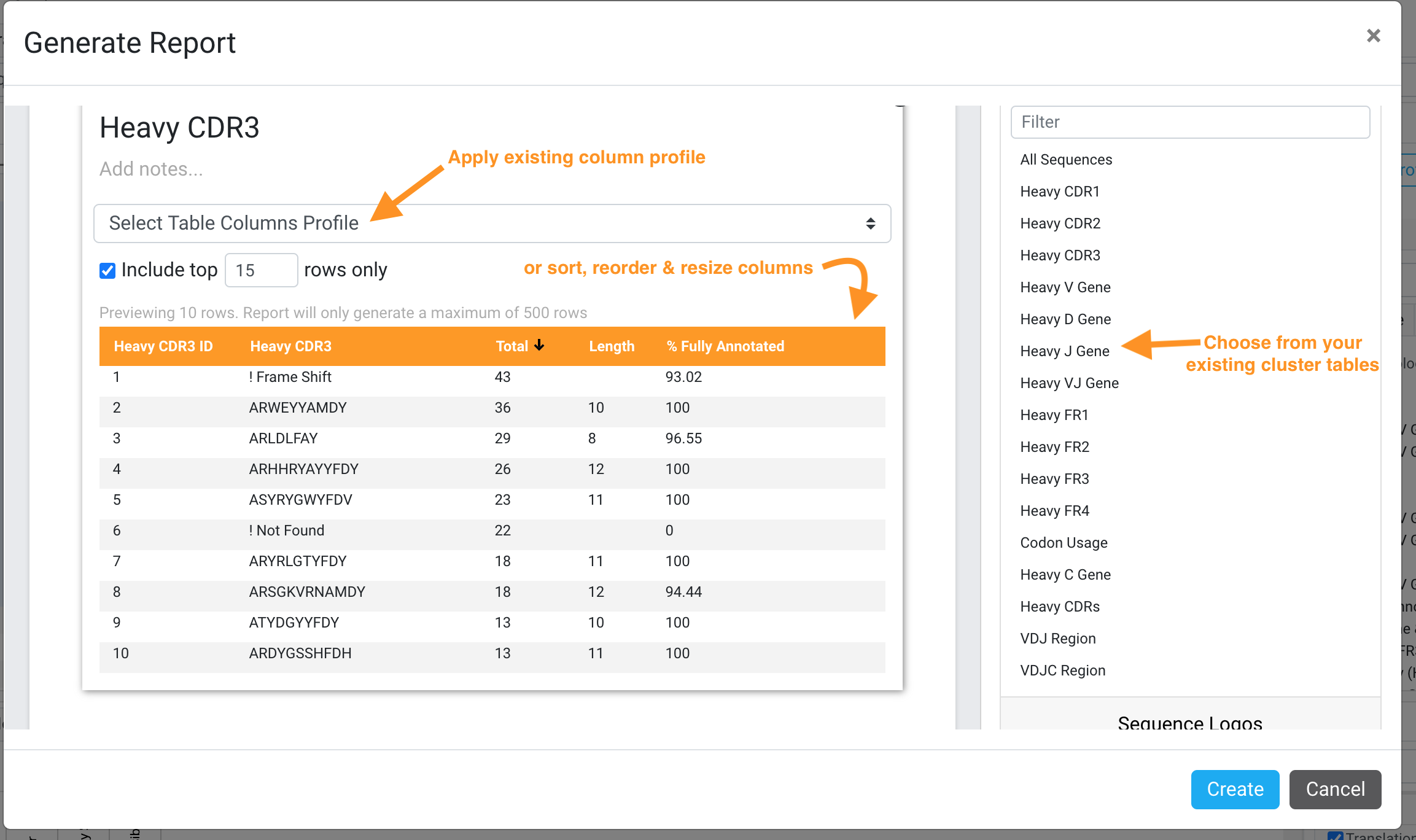Click the ARSGKVRNAMDY sequence cell
This screenshot has width=1416, height=840.
307,592
